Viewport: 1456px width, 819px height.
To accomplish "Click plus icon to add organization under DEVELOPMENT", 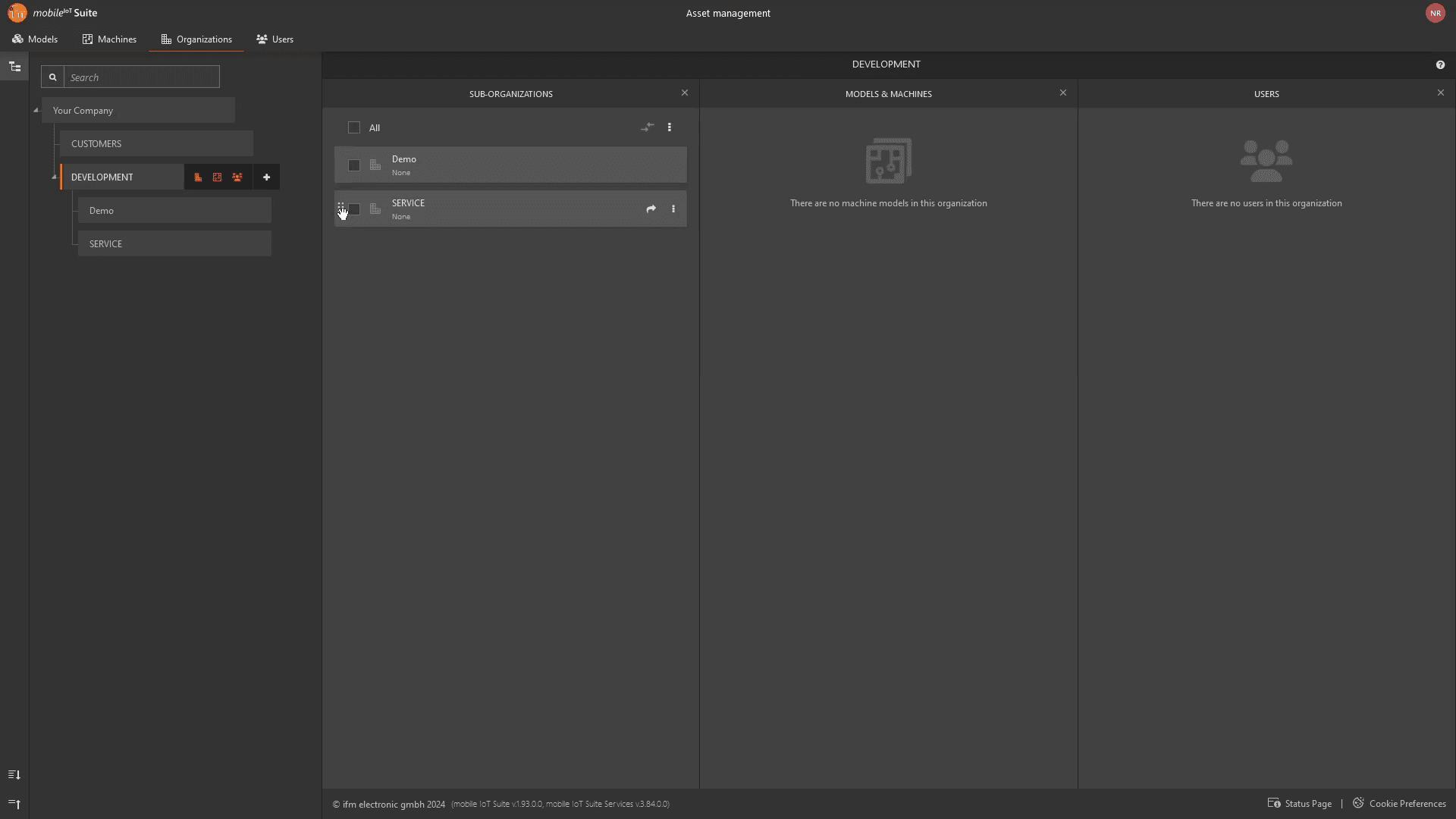I will [266, 177].
